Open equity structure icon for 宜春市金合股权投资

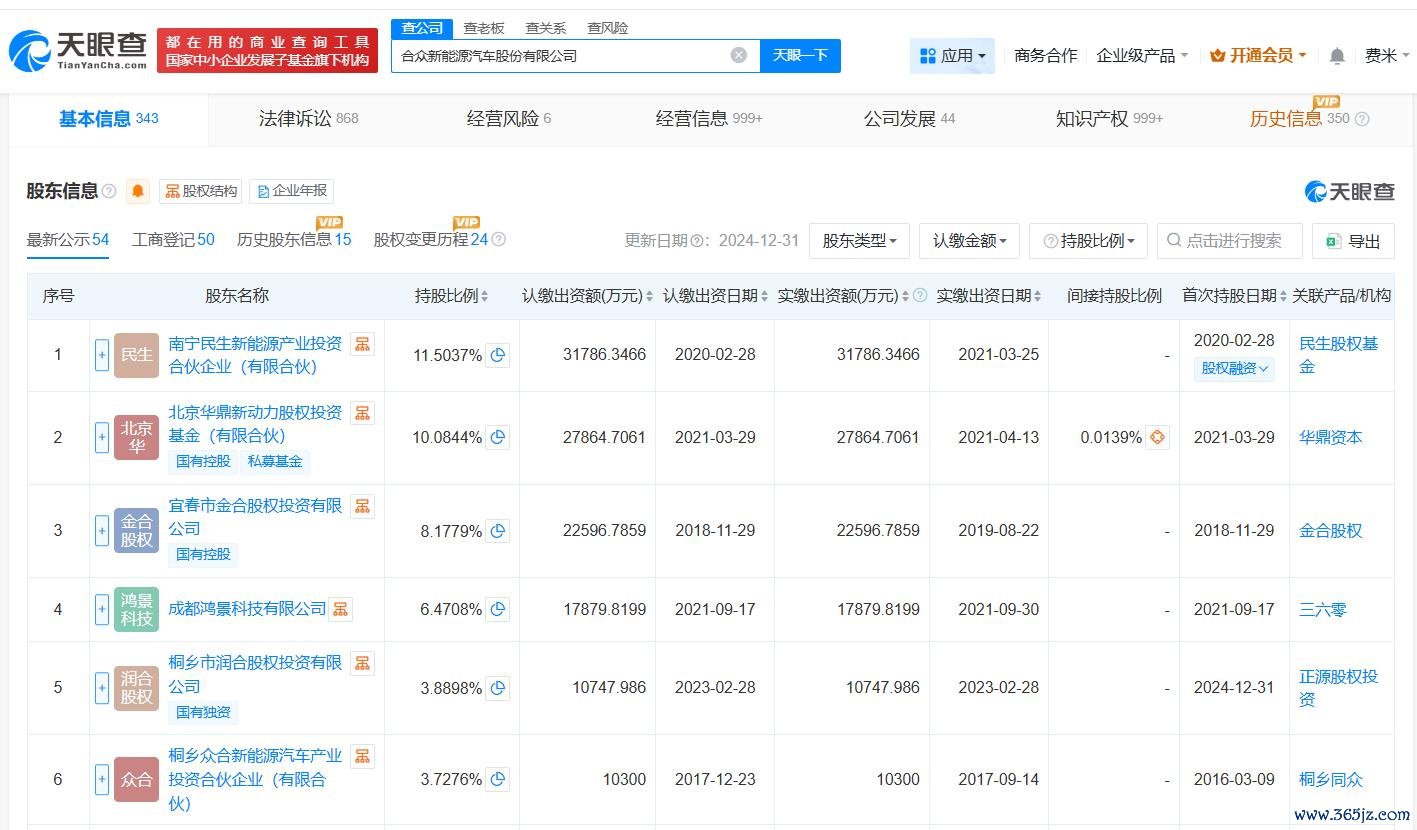tap(362, 506)
